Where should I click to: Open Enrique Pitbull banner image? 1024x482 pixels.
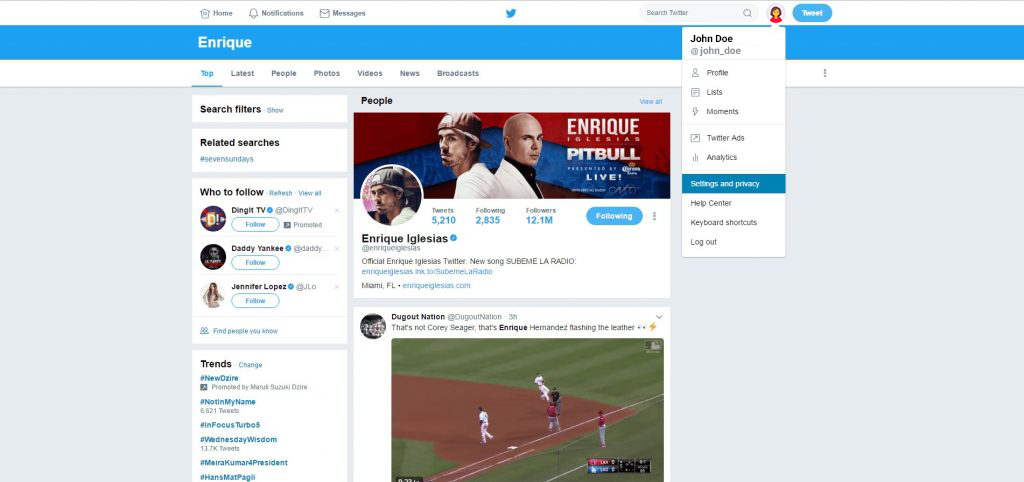click(512, 155)
